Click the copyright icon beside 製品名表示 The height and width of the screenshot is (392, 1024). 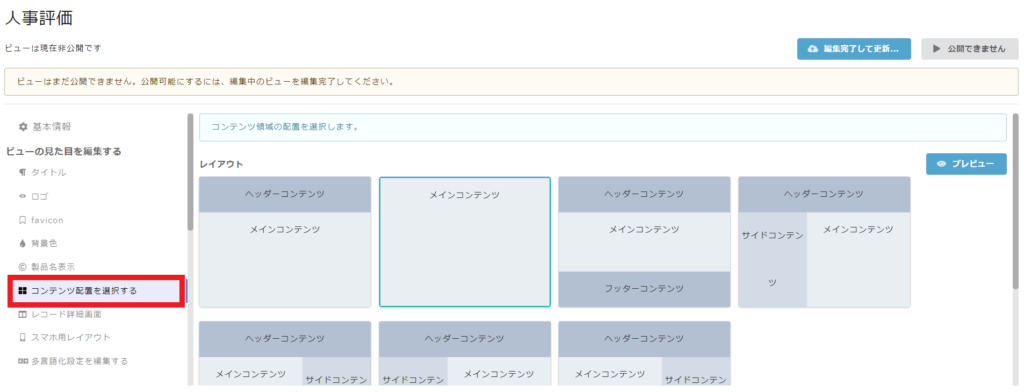[x=23, y=267]
